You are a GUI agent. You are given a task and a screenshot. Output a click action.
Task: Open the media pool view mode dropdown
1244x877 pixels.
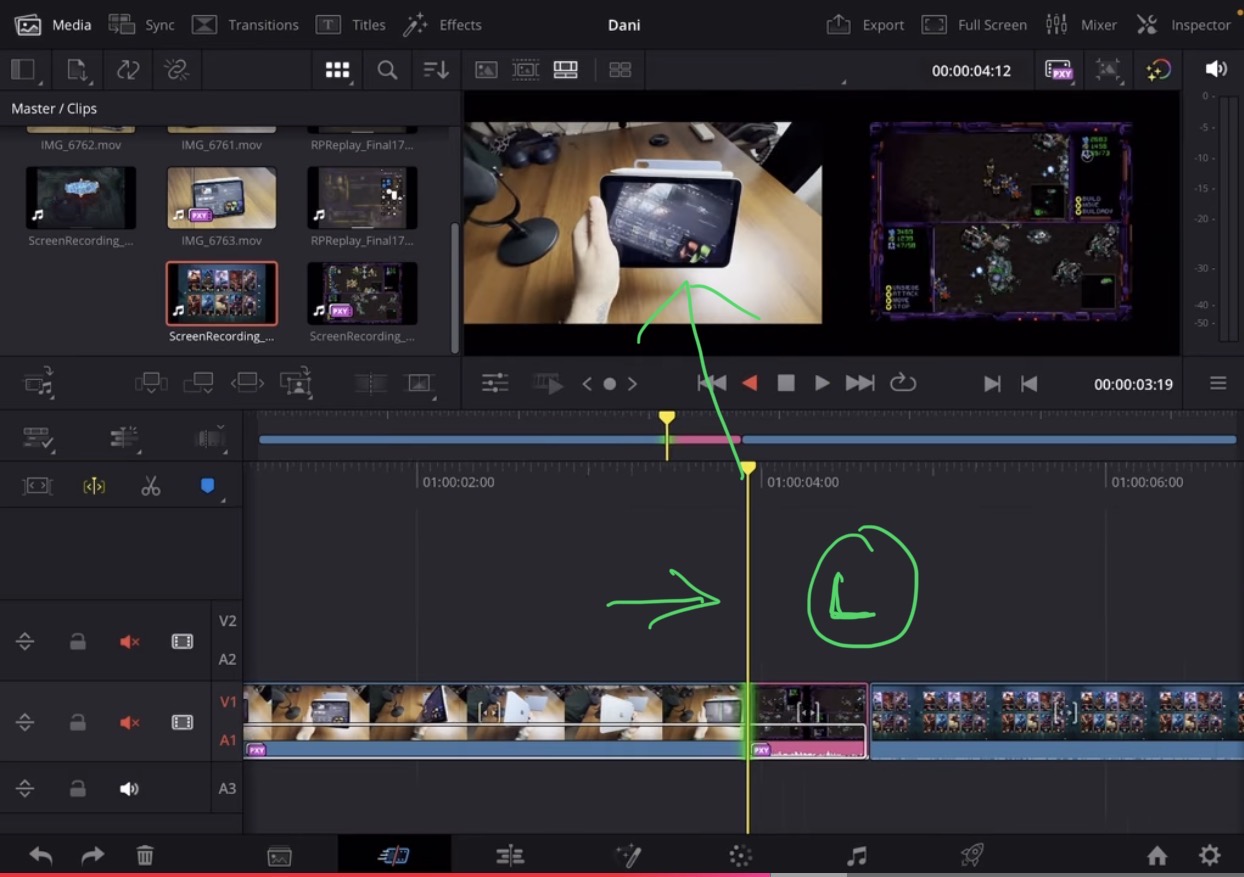click(337, 70)
